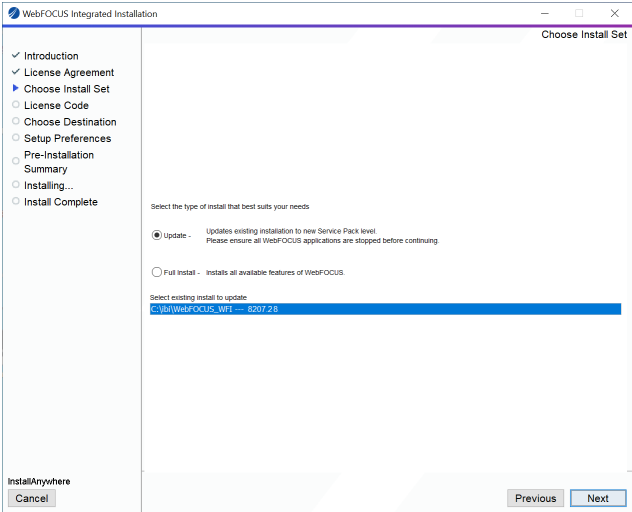The height and width of the screenshot is (512, 632).
Task: Click the WebFOCUS logo in the title bar
Action: pos(14,13)
